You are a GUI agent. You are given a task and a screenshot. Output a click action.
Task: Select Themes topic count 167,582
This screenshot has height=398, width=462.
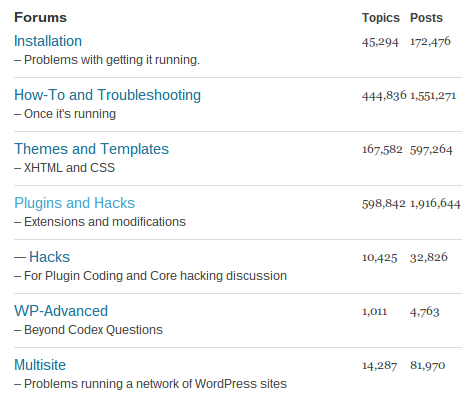[382, 150]
